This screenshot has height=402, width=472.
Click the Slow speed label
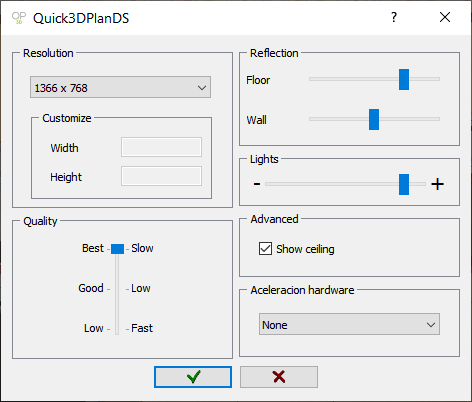pyautogui.click(x=142, y=248)
